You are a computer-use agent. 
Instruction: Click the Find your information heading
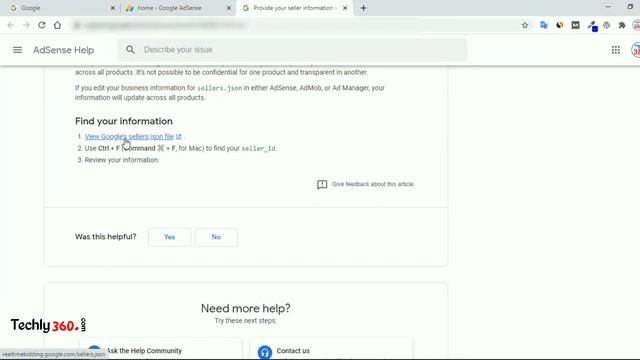click(x=124, y=121)
